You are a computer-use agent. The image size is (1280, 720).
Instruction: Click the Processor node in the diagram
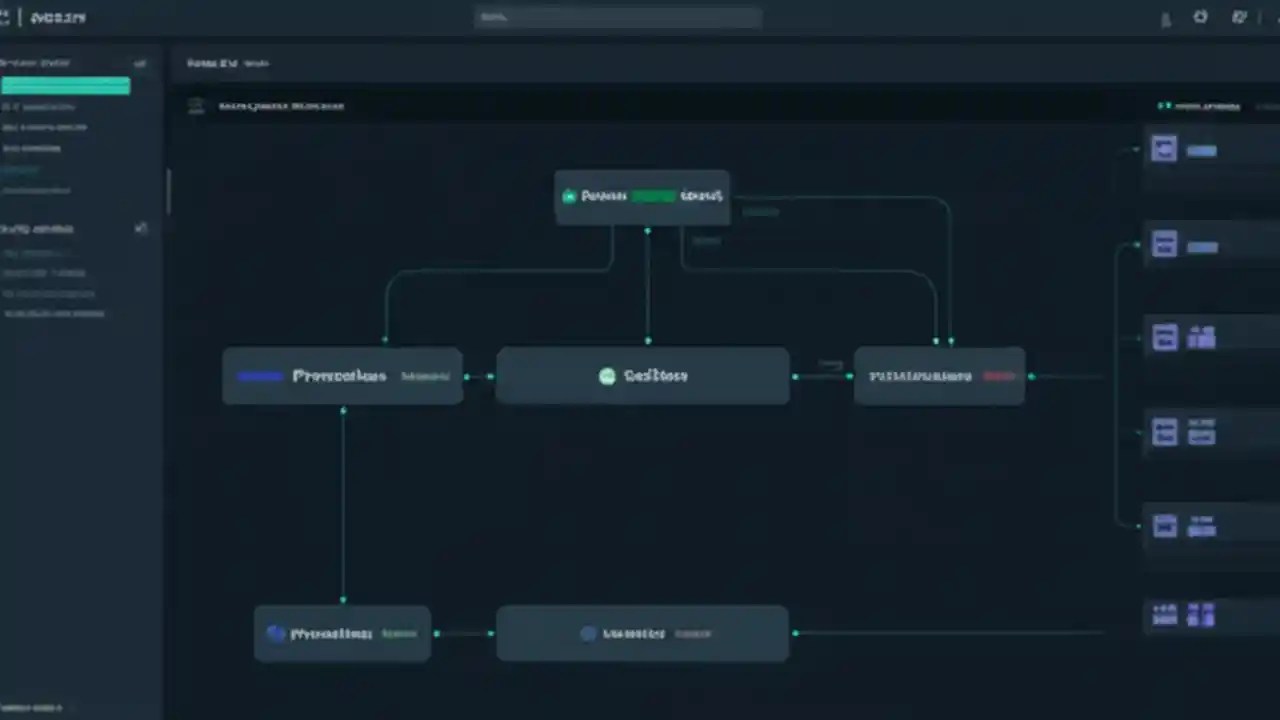click(x=342, y=376)
